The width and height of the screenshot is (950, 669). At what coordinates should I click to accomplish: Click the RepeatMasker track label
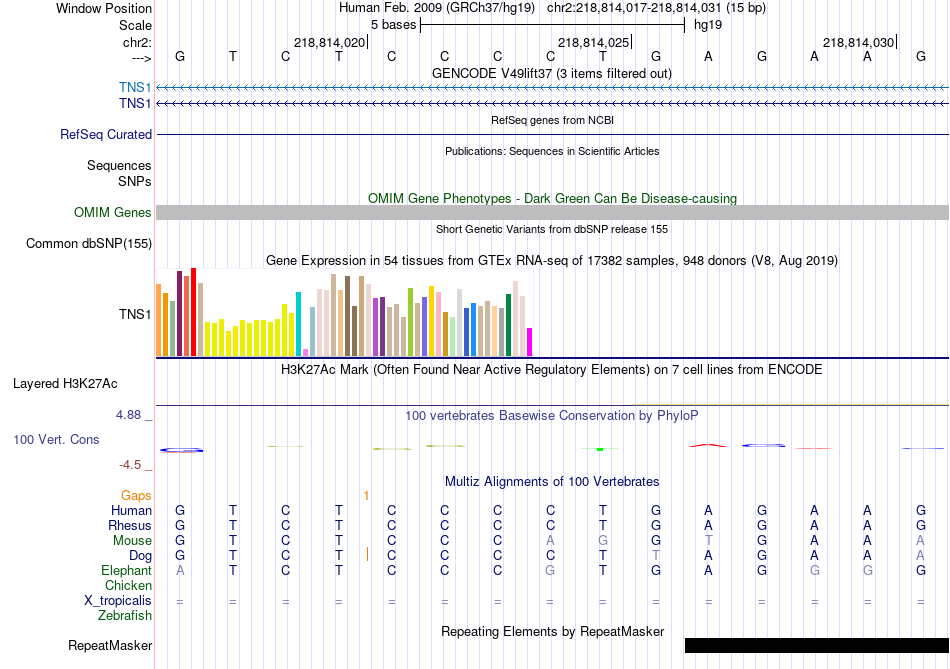[110, 645]
